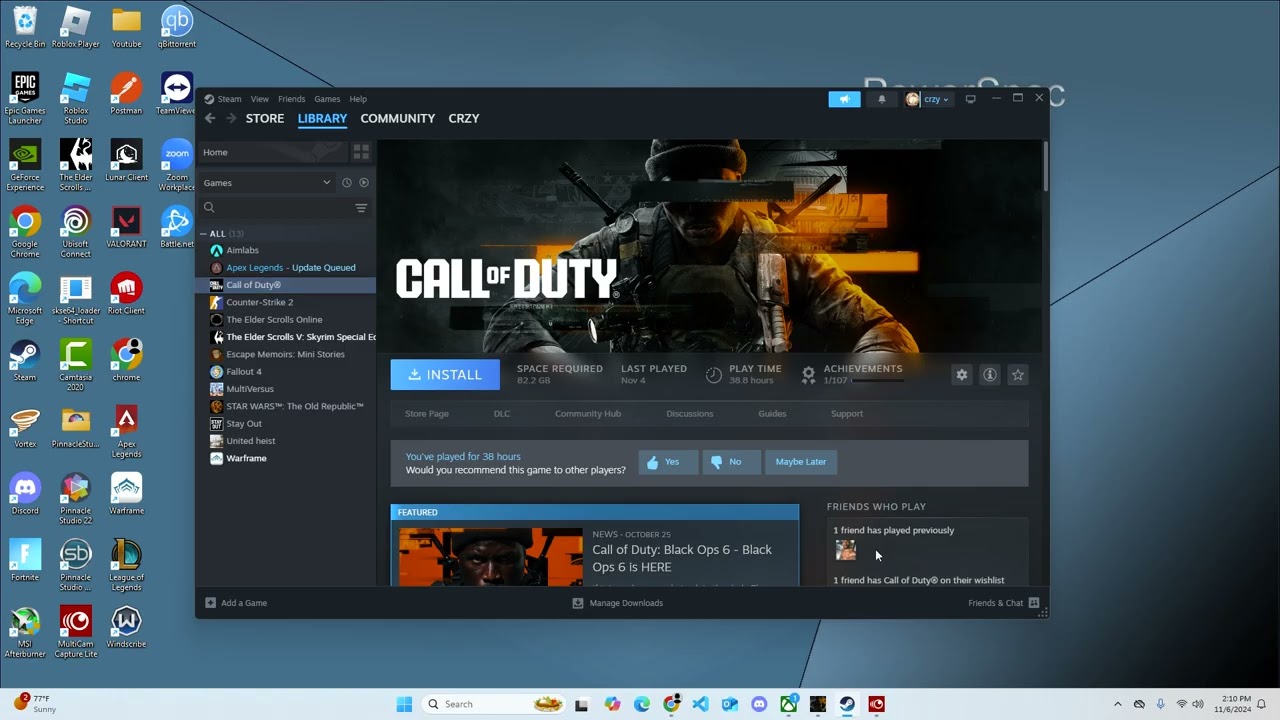The width and height of the screenshot is (1280, 720).
Task: Go forward with Steam forward arrow
Action: coord(231,118)
